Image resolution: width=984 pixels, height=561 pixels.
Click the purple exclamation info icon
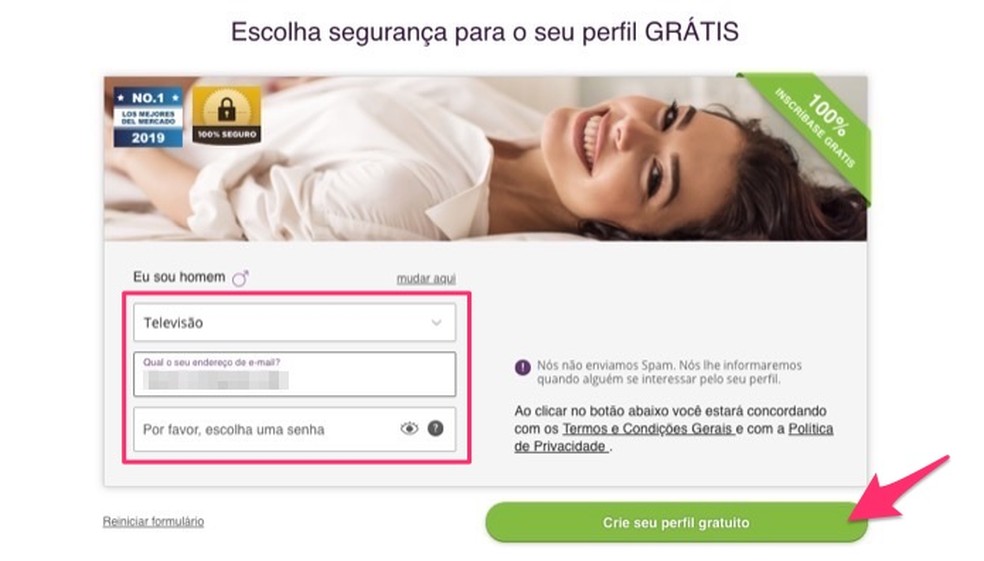[523, 367]
